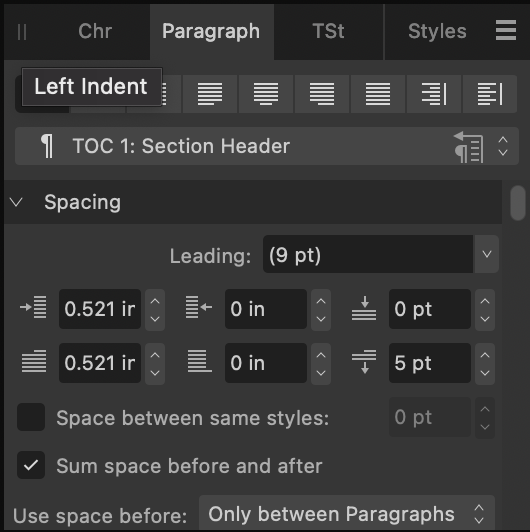The height and width of the screenshot is (532, 530).
Task: Select justify all alignment icon
Action: (378, 94)
